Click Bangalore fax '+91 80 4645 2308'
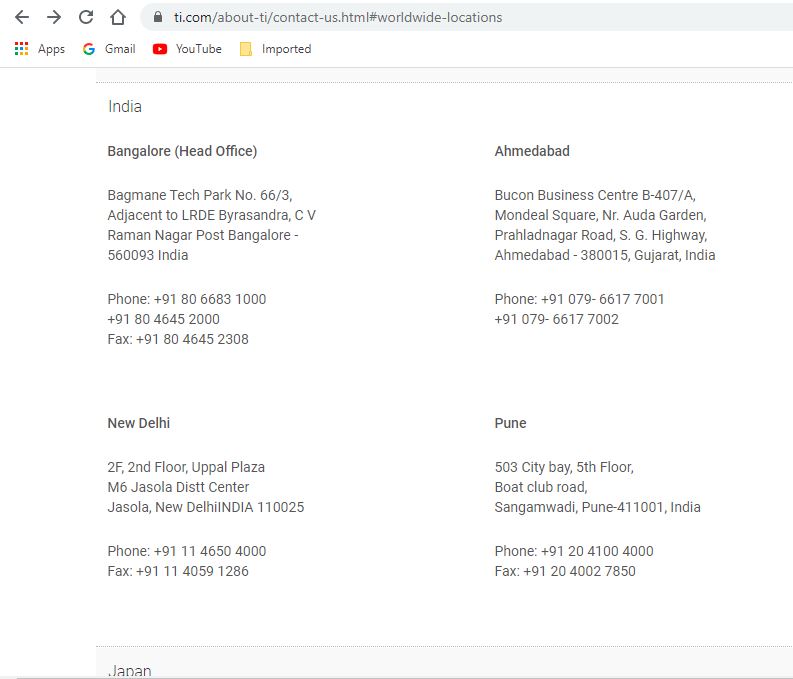 click(192, 339)
